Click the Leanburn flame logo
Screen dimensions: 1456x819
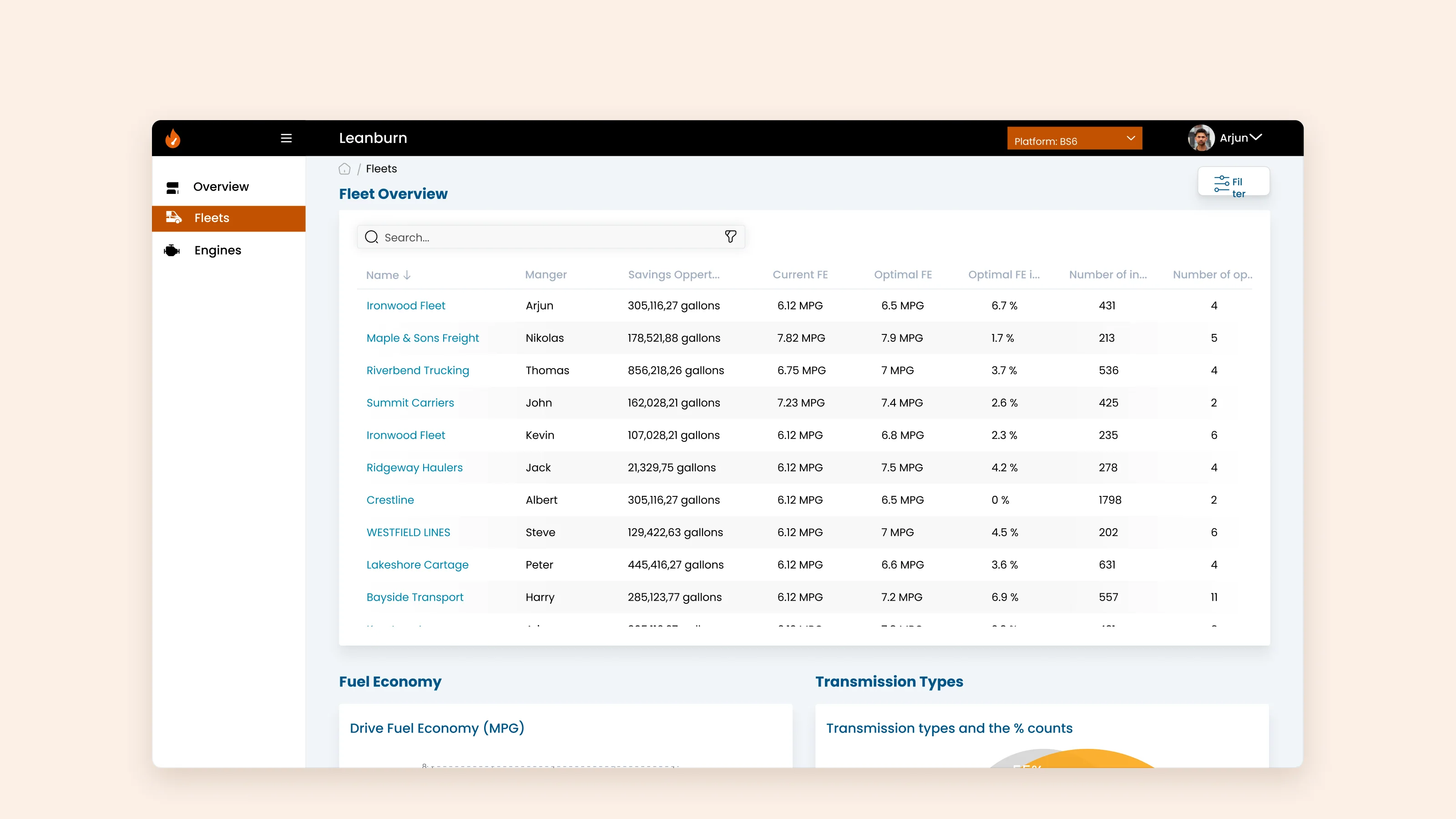[x=173, y=138]
